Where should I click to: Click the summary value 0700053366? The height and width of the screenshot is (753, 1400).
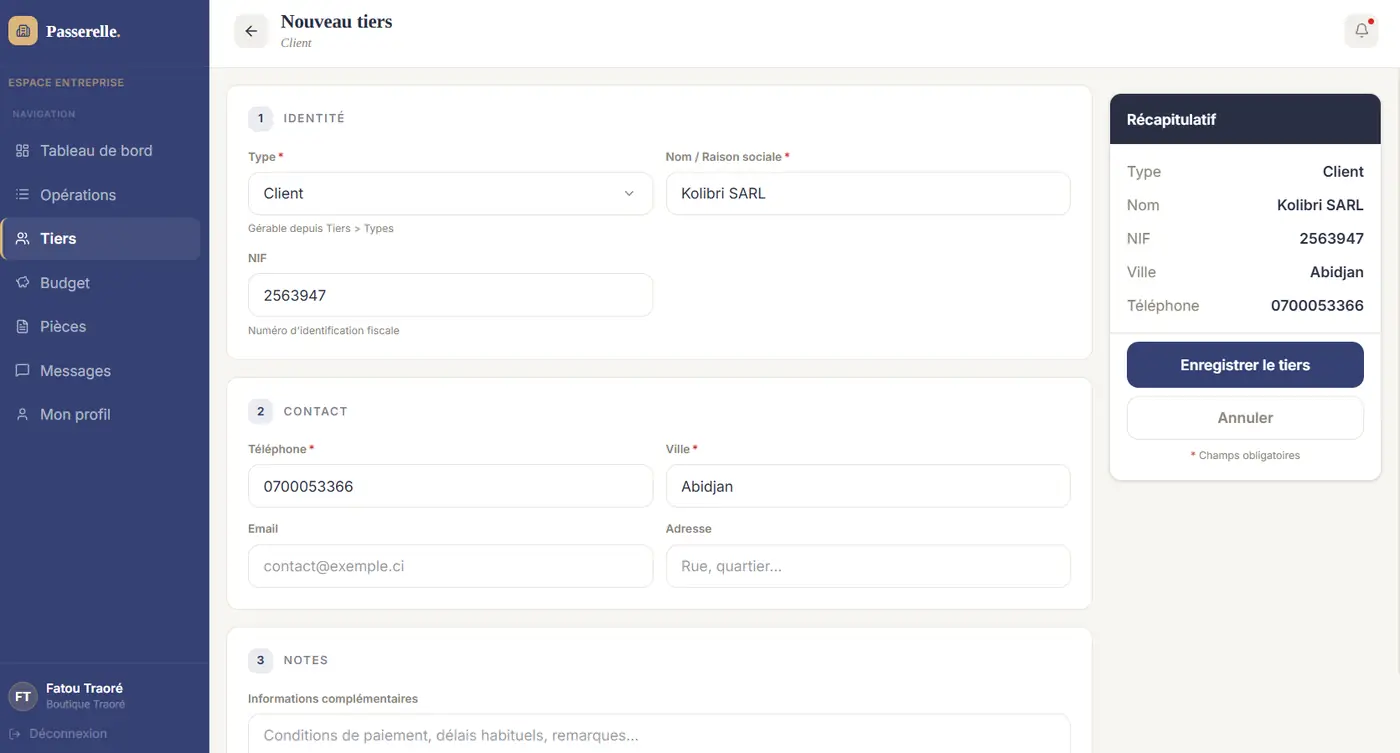coord(1317,306)
